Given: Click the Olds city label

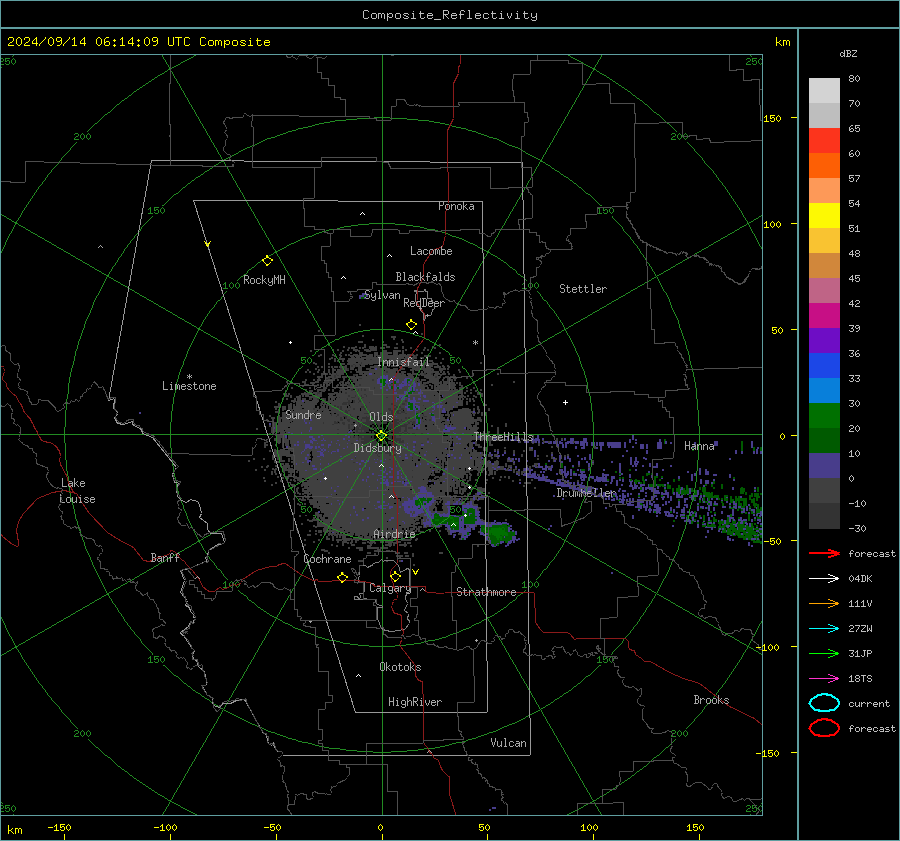Looking at the screenshot, I should pyautogui.click(x=381, y=417).
